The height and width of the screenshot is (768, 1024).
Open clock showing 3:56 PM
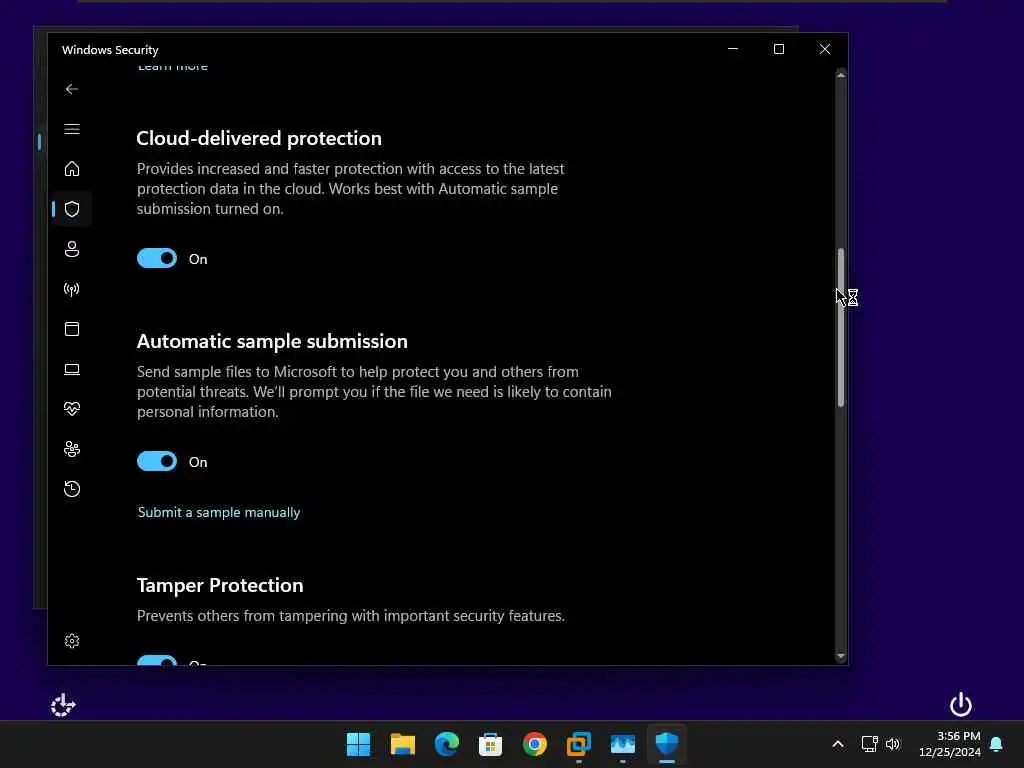(950, 744)
